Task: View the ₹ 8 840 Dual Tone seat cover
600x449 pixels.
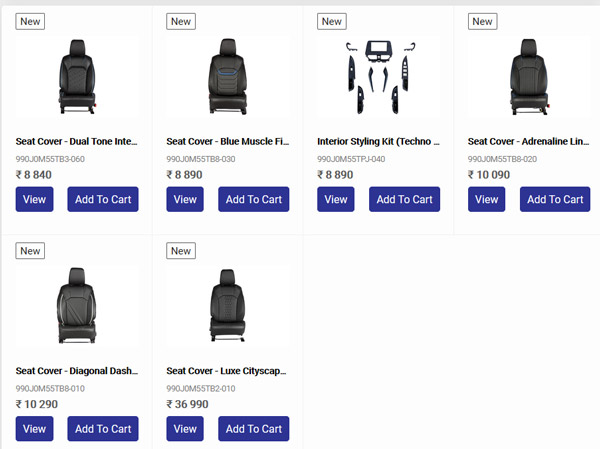Action: pos(34,199)
